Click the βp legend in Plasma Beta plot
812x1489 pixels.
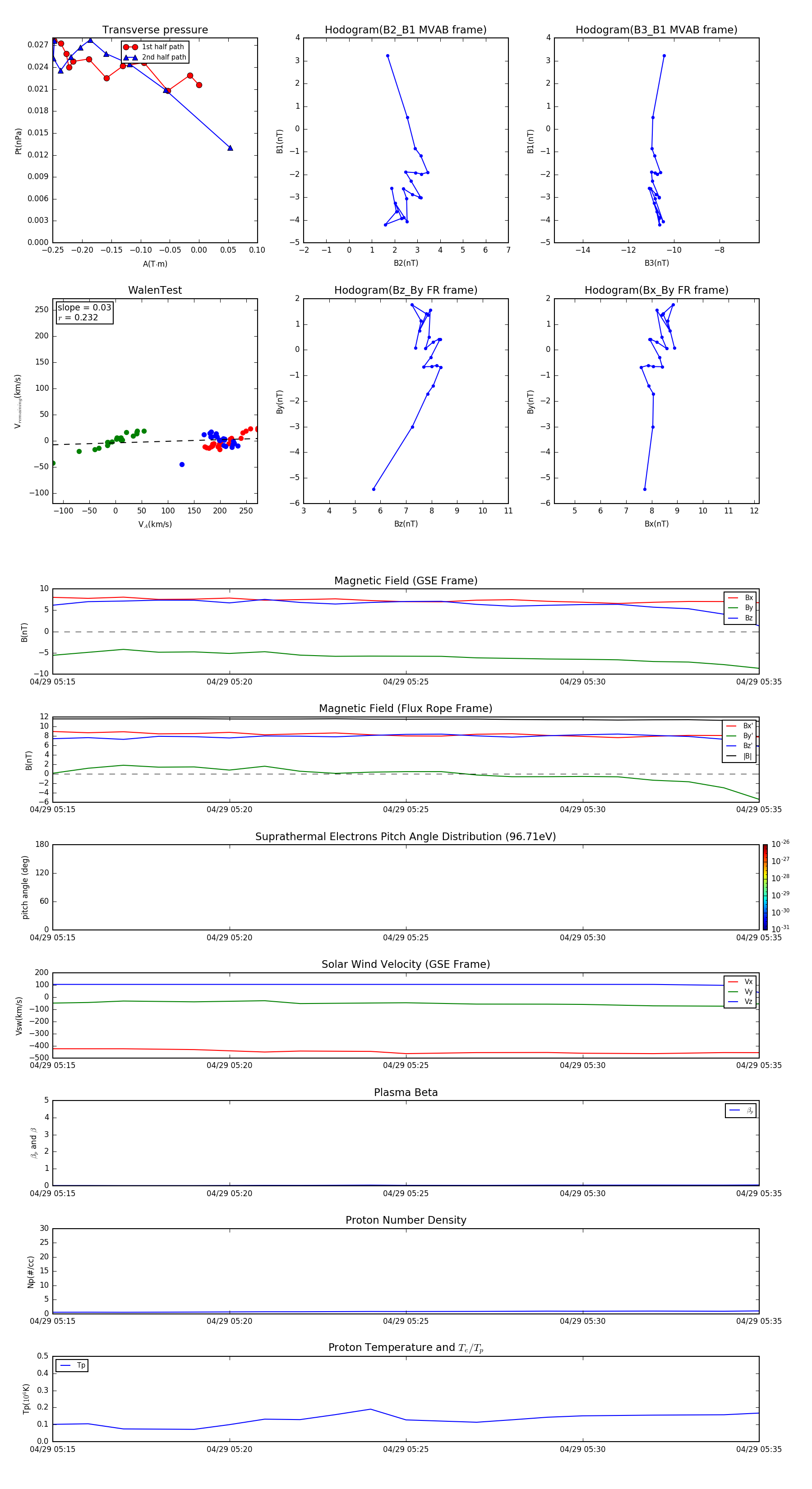(x=741, y=1111)
